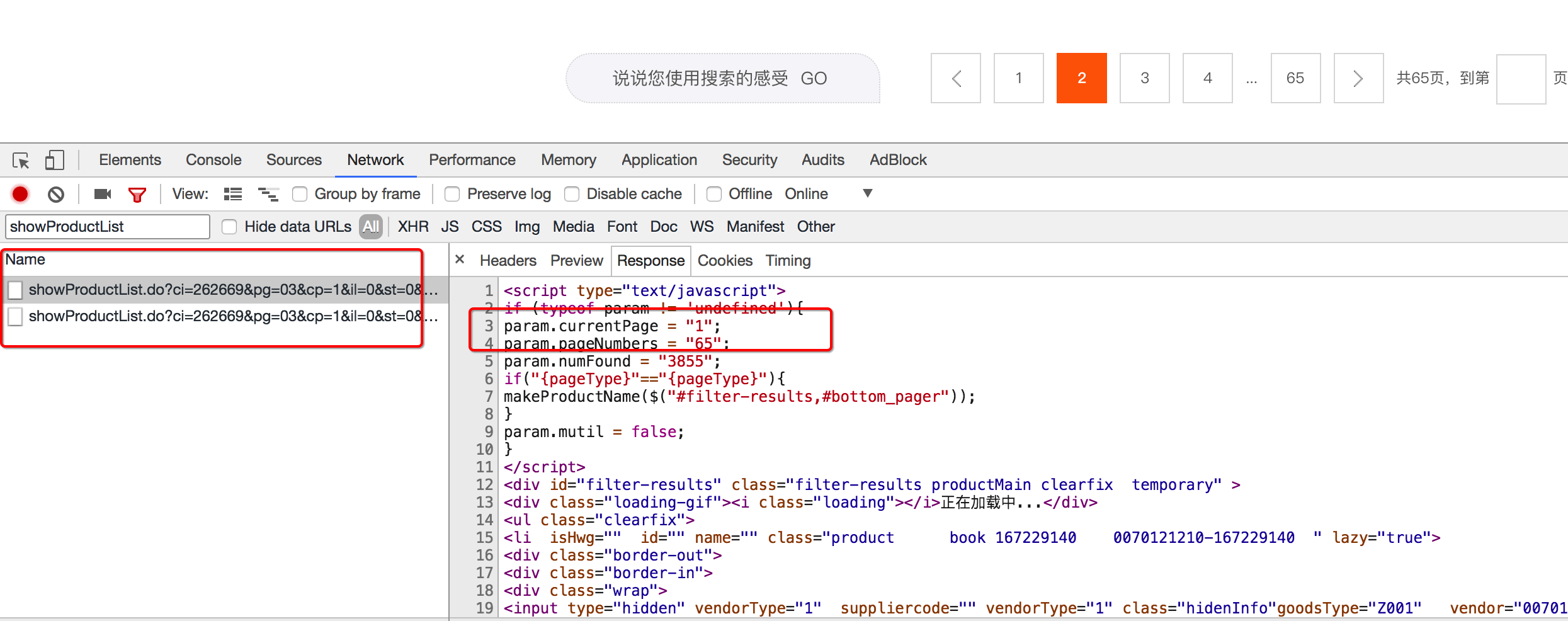
Task: Toggle the device toolbar icon
Action: tap(55, 160)
